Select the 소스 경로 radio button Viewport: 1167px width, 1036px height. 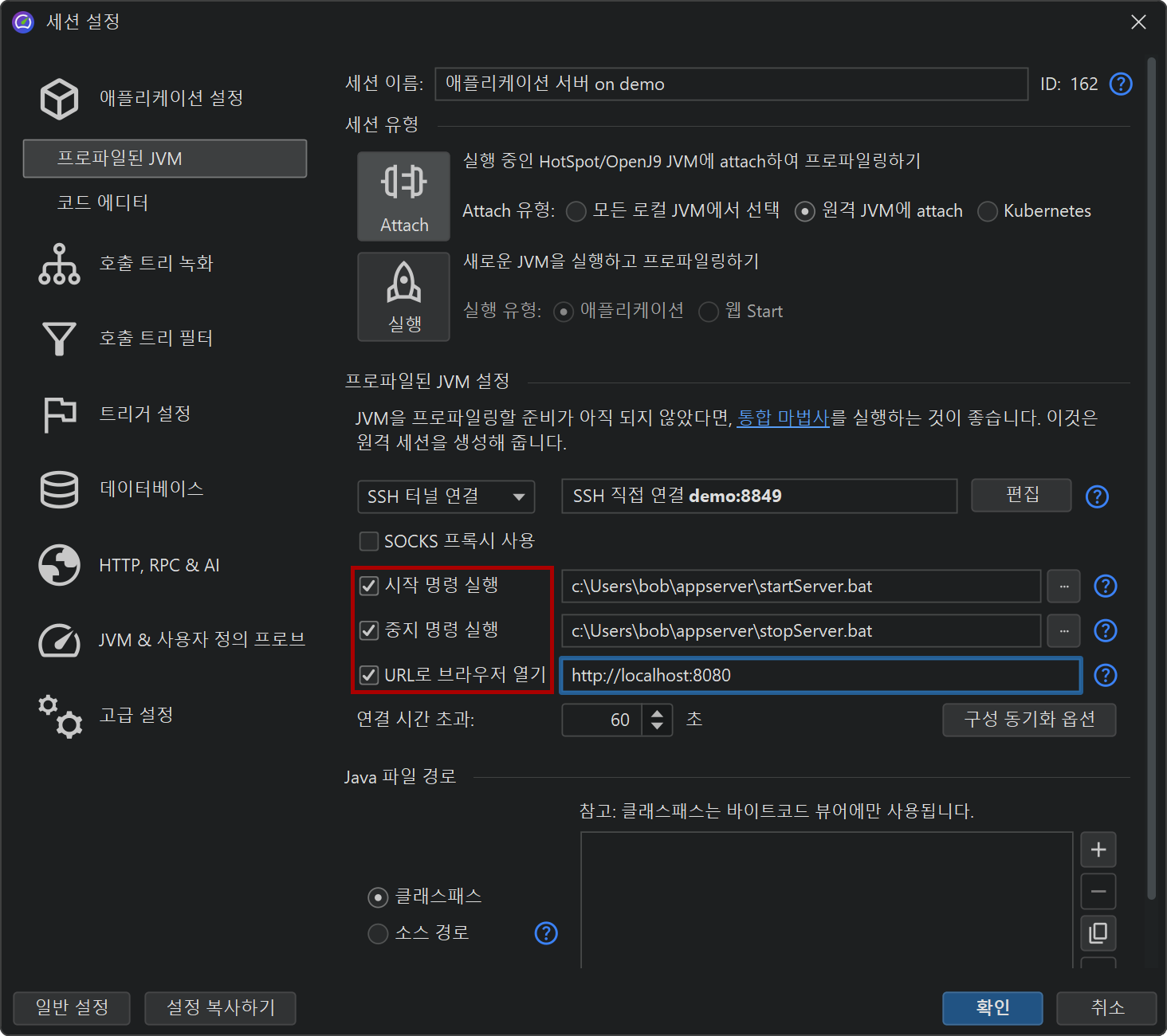378,933
